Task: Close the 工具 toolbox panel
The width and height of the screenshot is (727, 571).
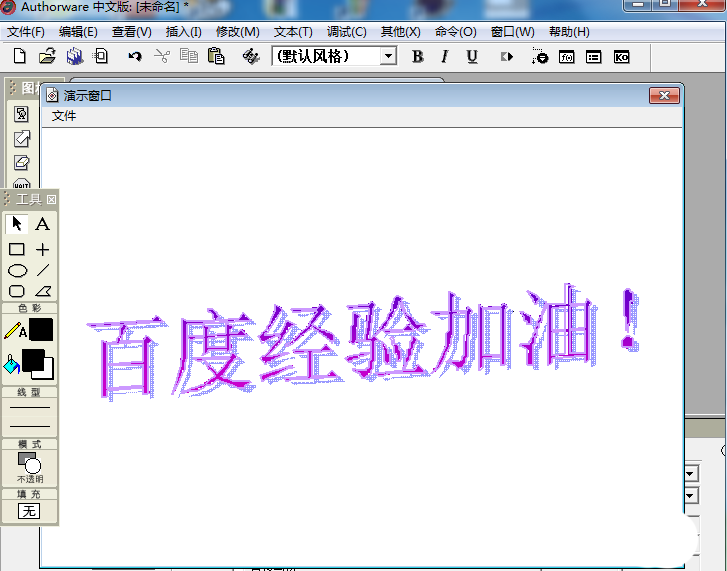Action: [51, 199]
